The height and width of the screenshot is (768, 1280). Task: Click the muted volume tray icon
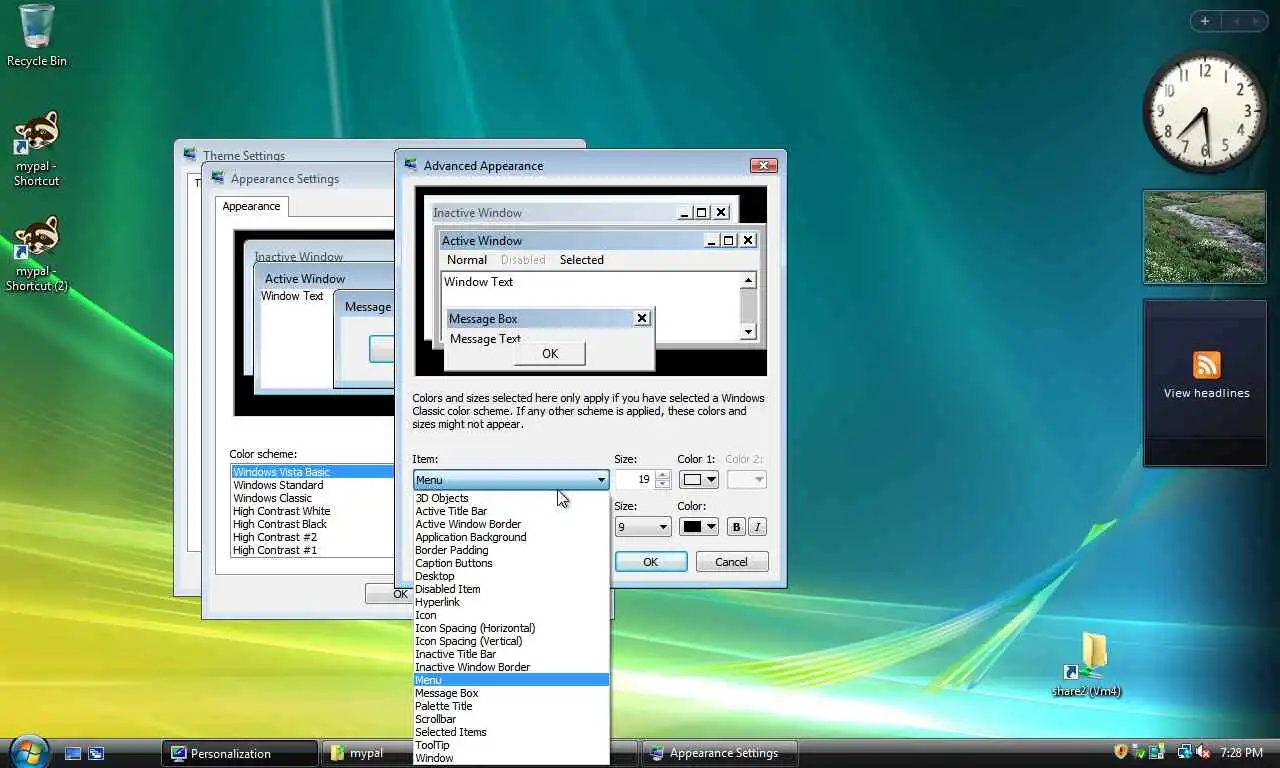(1203, 752)
